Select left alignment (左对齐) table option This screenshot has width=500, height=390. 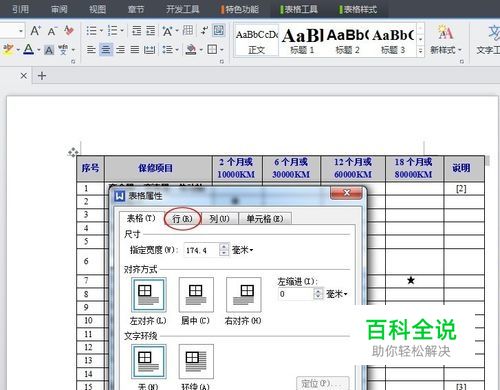148,295
